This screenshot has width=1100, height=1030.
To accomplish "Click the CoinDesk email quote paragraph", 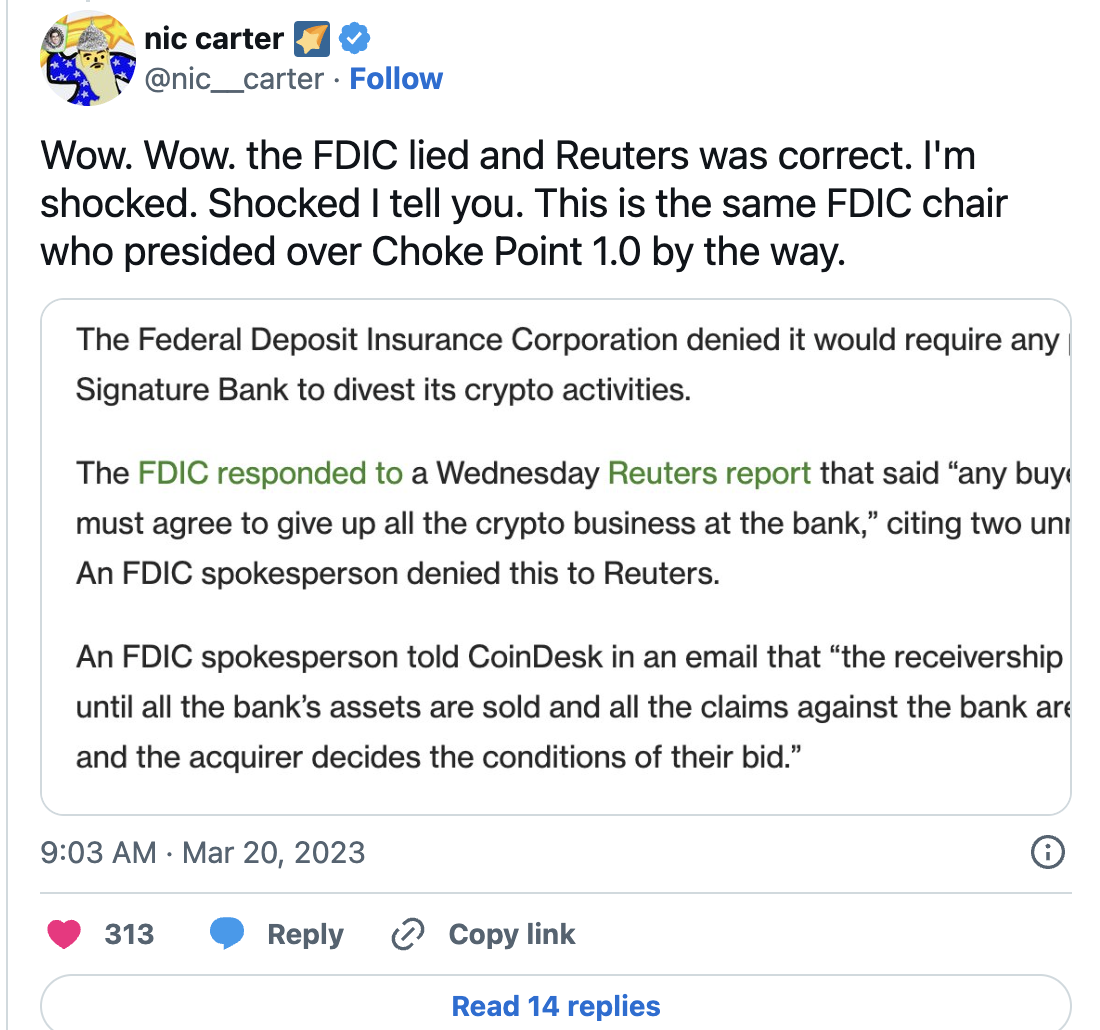I will (x=568, y=708).
